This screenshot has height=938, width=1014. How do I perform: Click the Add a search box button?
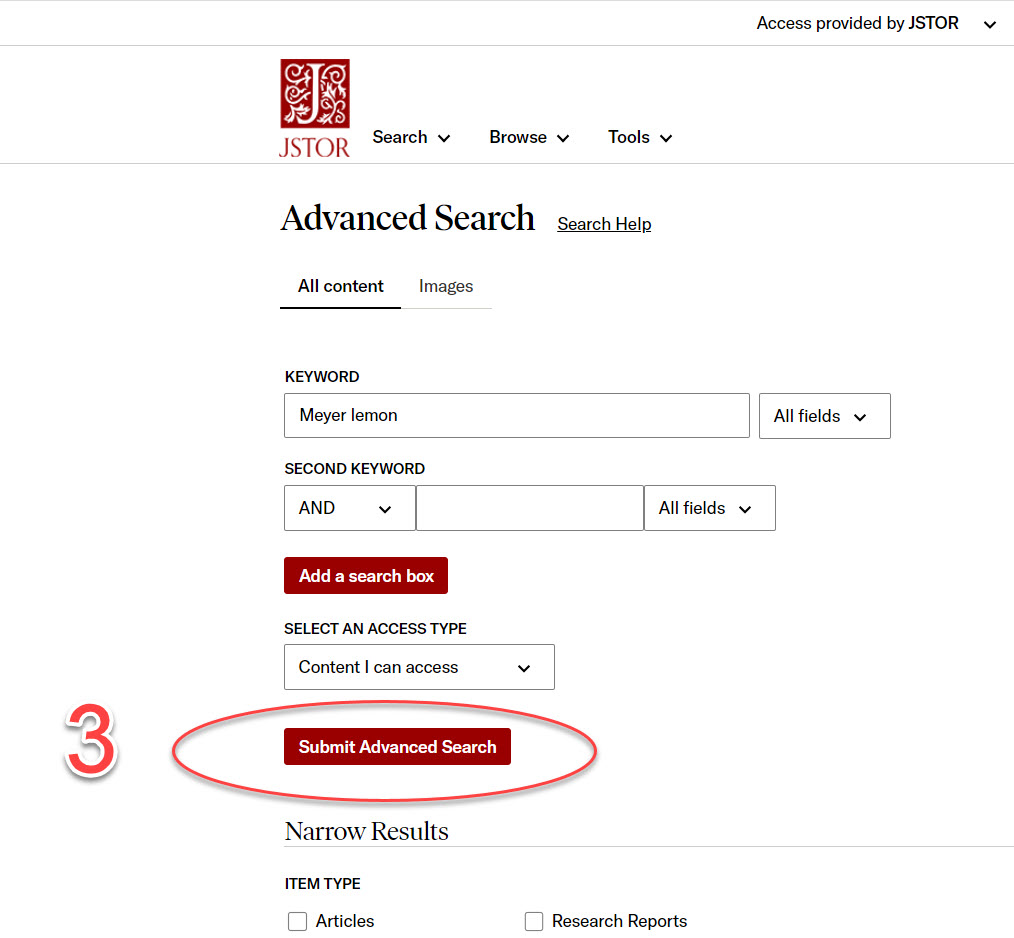(366, 576)
